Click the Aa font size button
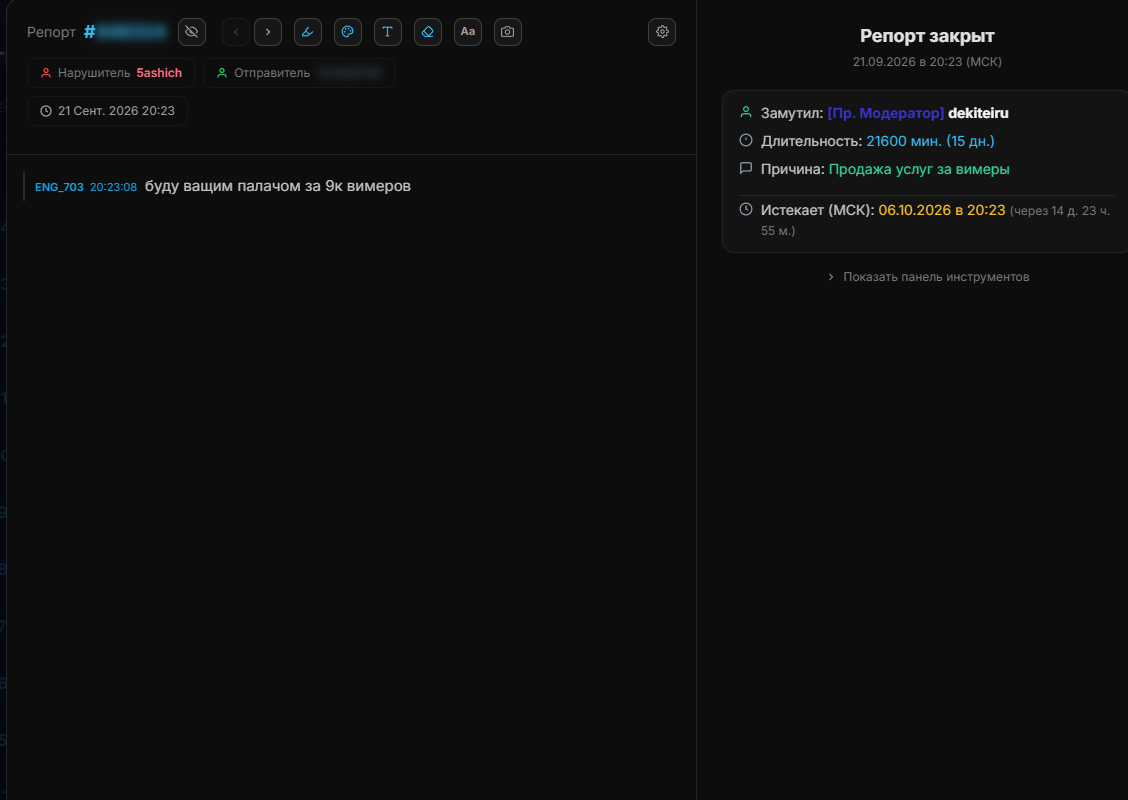 (x=468, y=32)
